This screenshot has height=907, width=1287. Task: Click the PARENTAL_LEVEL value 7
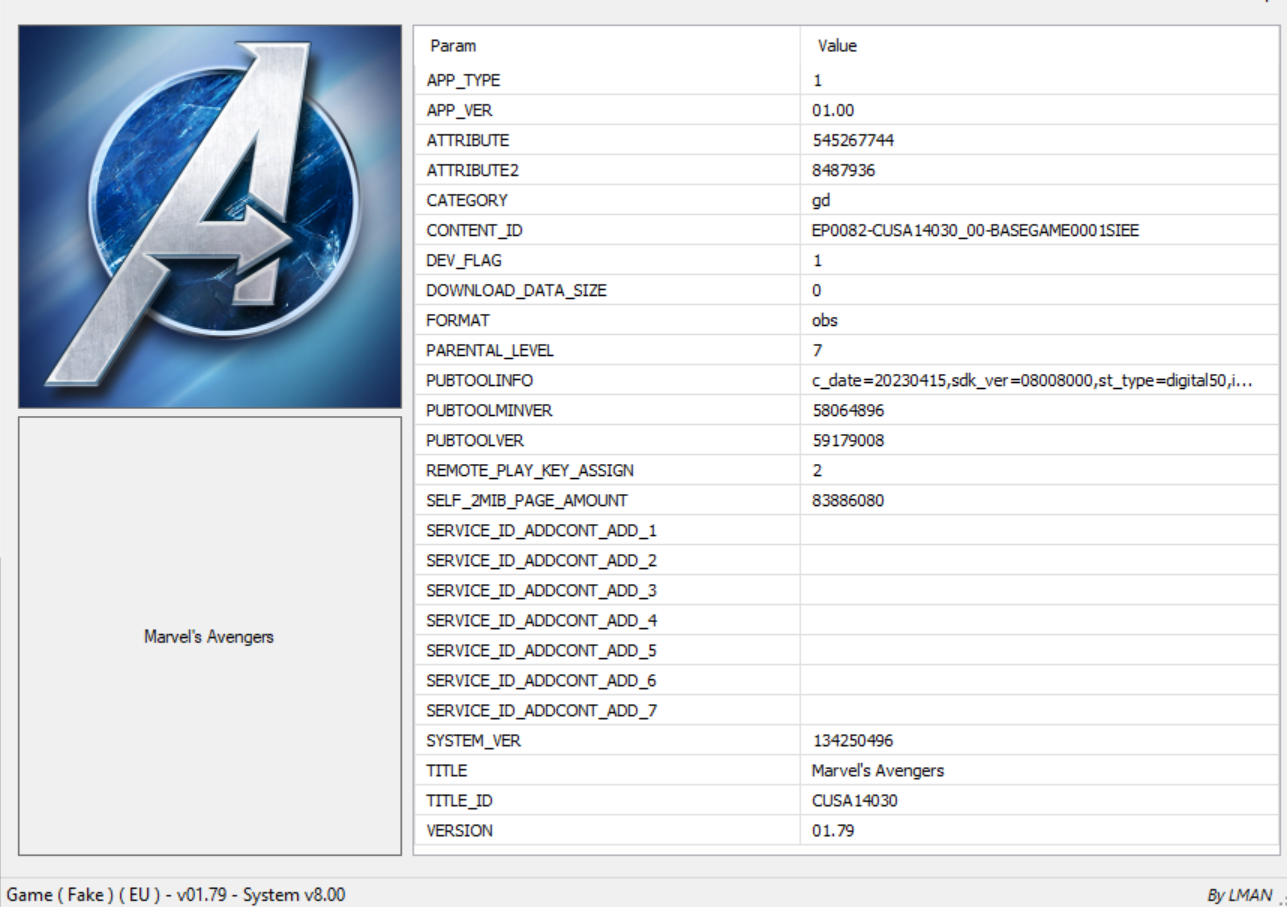[x=817, y=351]
